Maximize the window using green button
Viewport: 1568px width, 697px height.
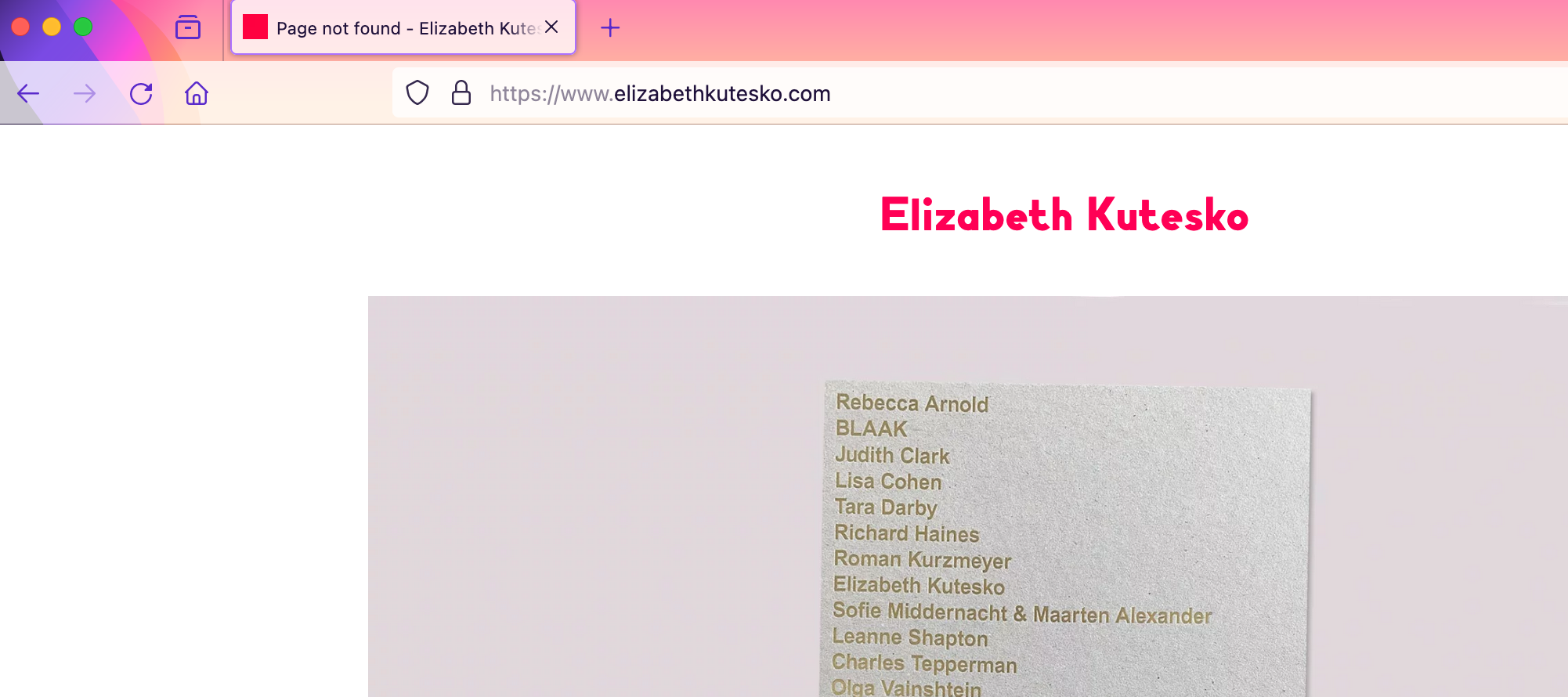(83, 27)
